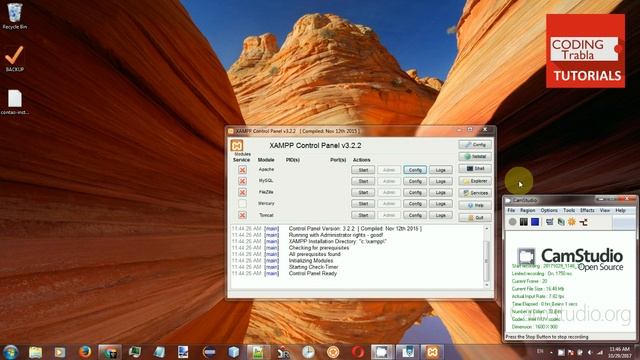
Task: Open the CamStudio Help menu
Action: 620,210
